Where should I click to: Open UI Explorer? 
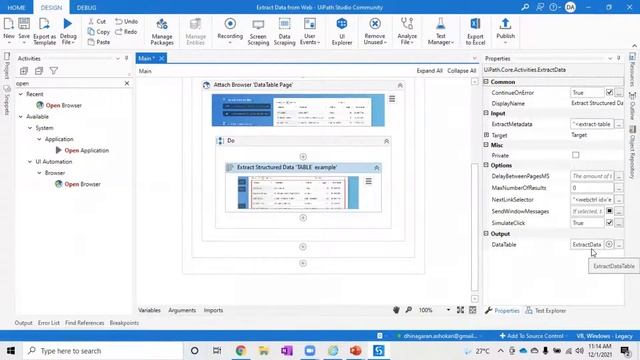tap(342, 31)
